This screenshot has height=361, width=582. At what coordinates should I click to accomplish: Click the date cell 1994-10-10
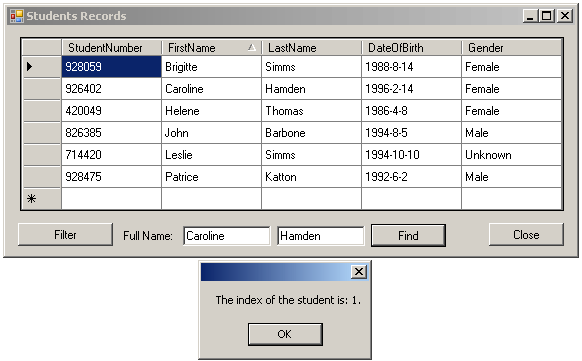tap(411, 155)
